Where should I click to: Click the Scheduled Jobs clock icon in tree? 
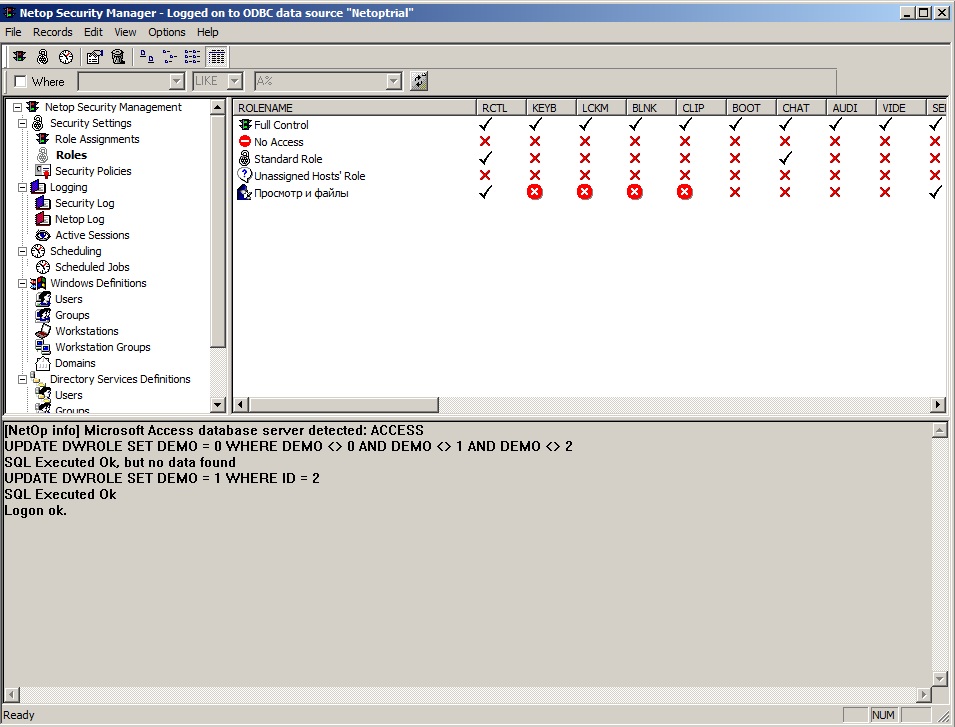[43, 267]
